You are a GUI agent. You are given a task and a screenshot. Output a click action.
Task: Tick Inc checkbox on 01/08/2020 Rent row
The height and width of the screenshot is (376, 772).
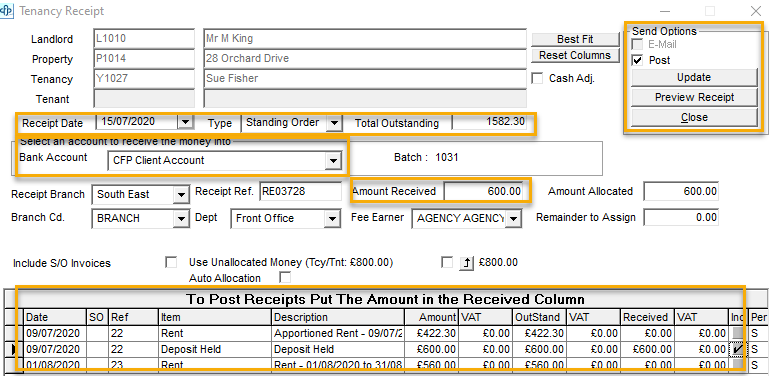tap(738, 365)
